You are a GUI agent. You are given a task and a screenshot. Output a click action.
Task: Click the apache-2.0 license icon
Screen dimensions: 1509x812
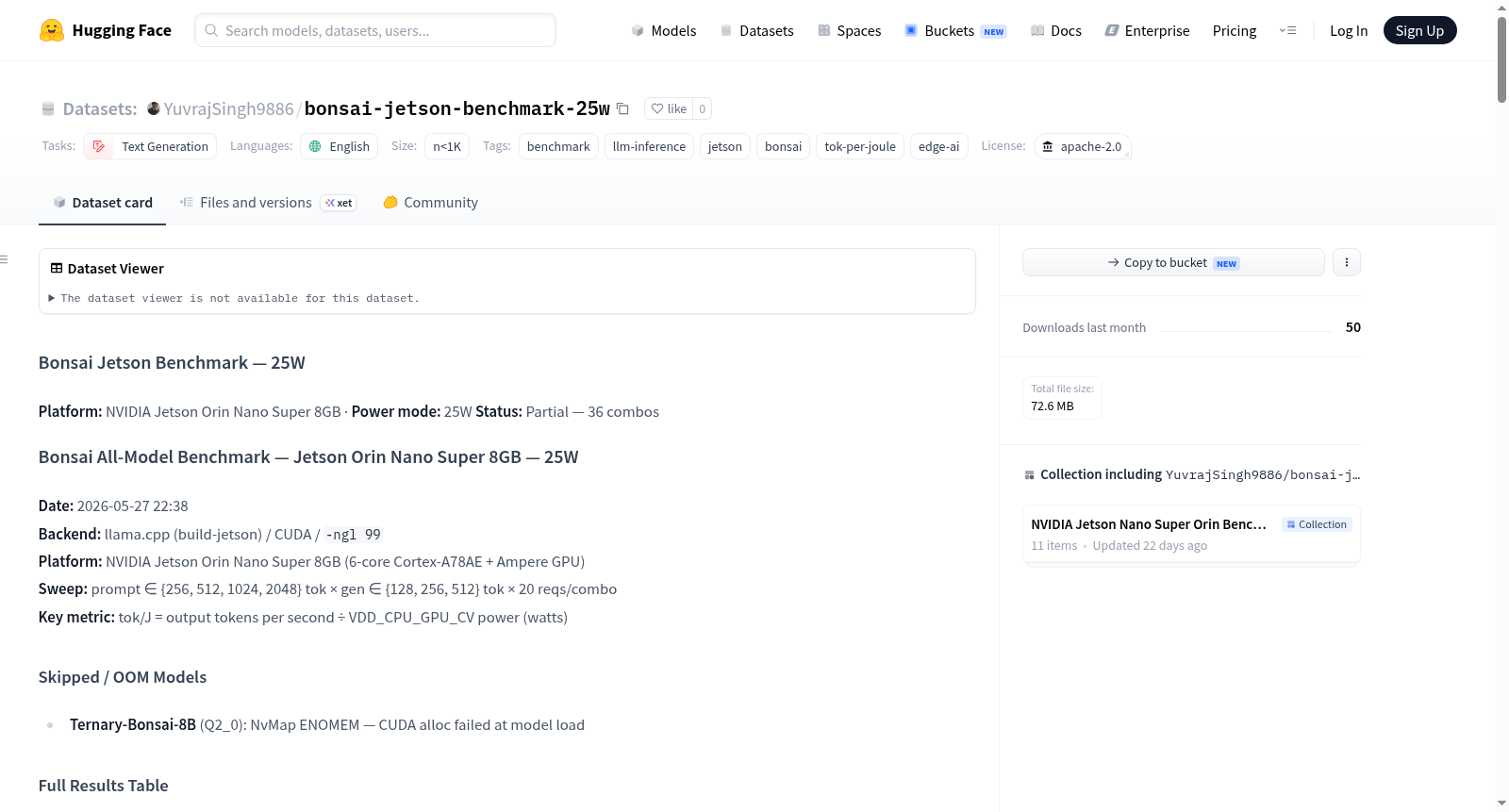point(1047,146)
